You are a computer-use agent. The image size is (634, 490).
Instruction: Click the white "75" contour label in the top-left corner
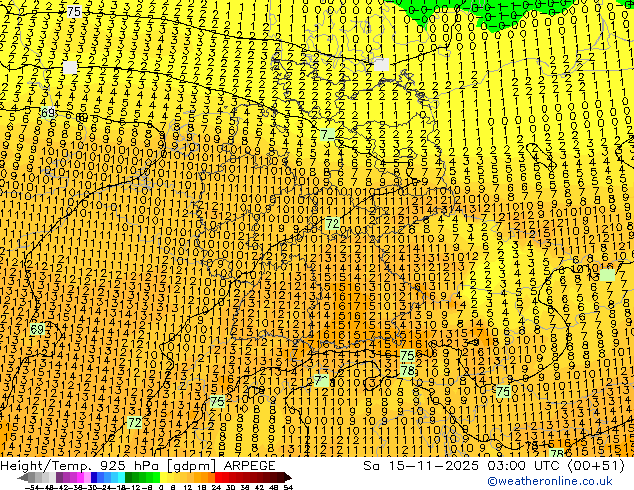click(x=74, y=12)
